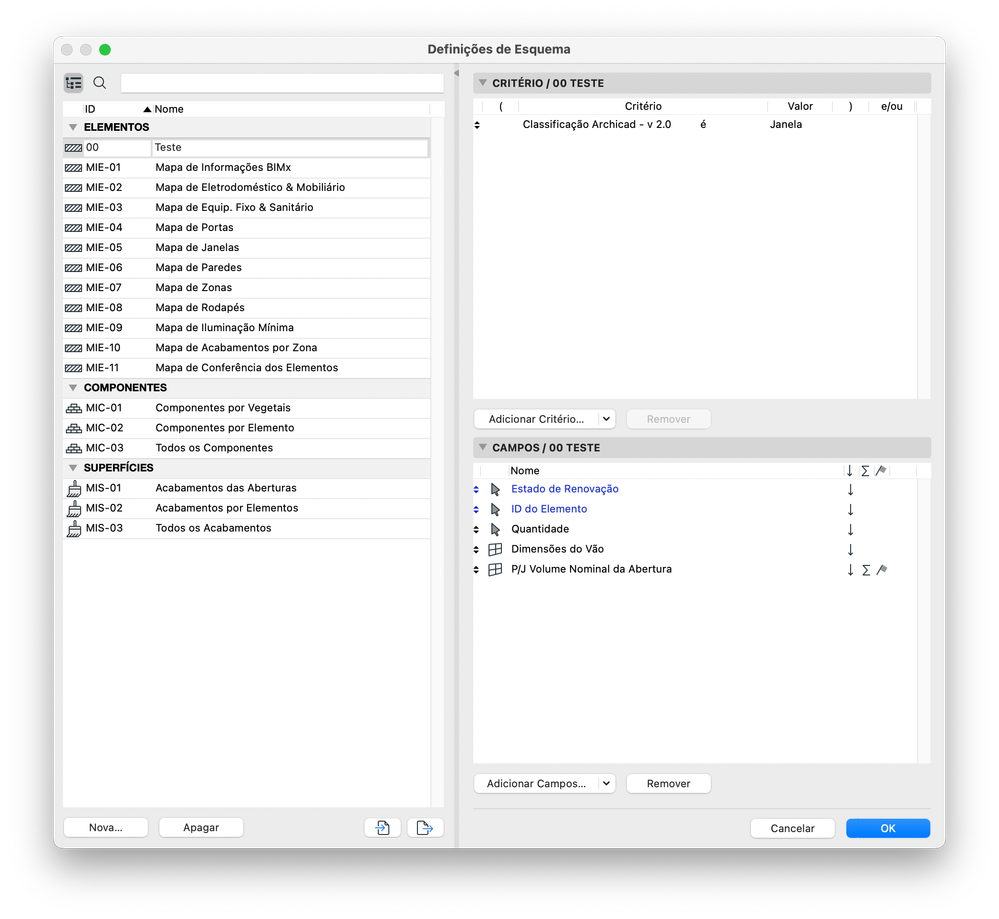Image resolution: width=999 pixels, height=919 pixels.
Task: Click the flag column header icon
Action: pos(881,471)
